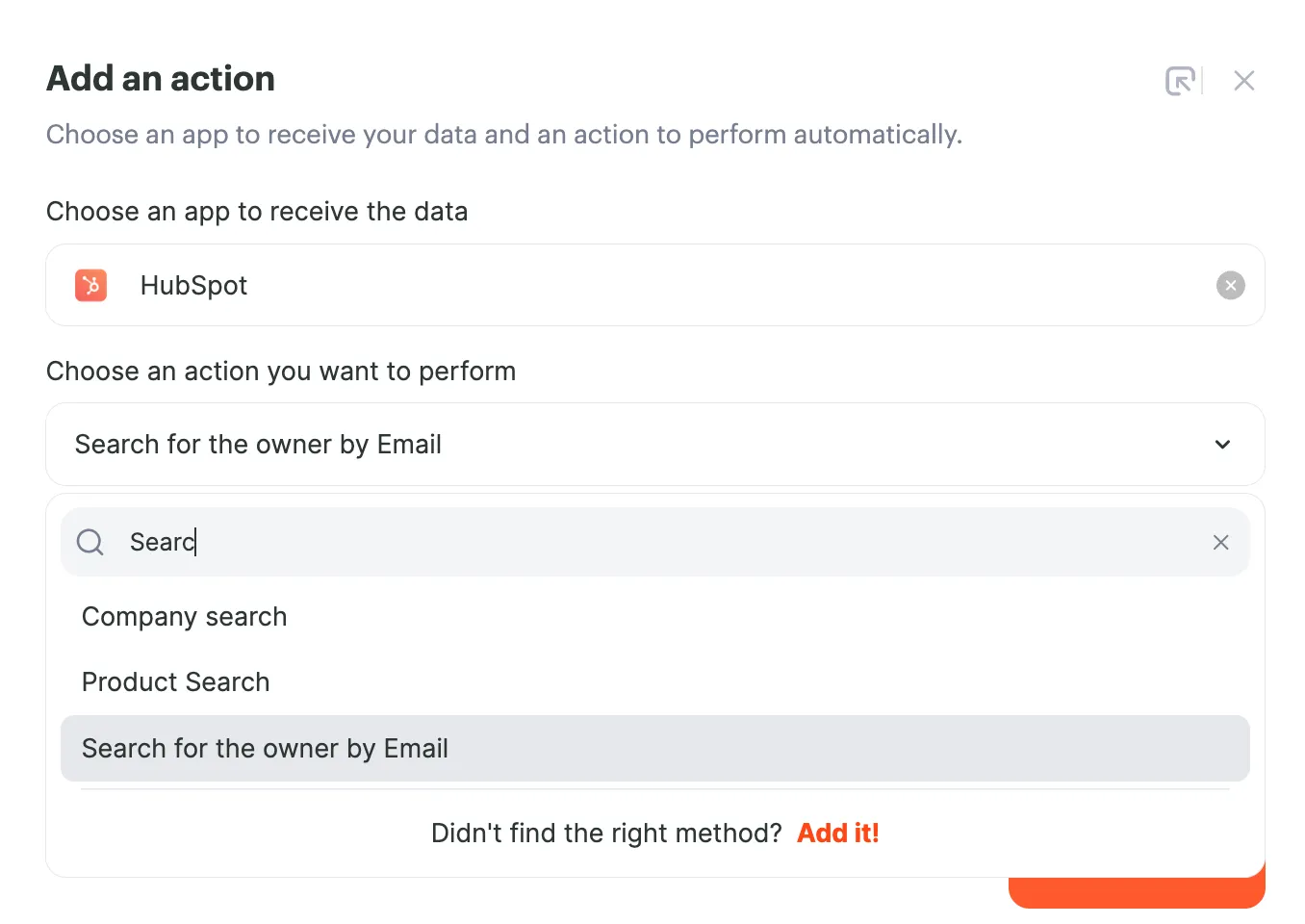Close the Add an action dialog
The height and width of the screenshot is (924, 1305).
point(1244,81)
